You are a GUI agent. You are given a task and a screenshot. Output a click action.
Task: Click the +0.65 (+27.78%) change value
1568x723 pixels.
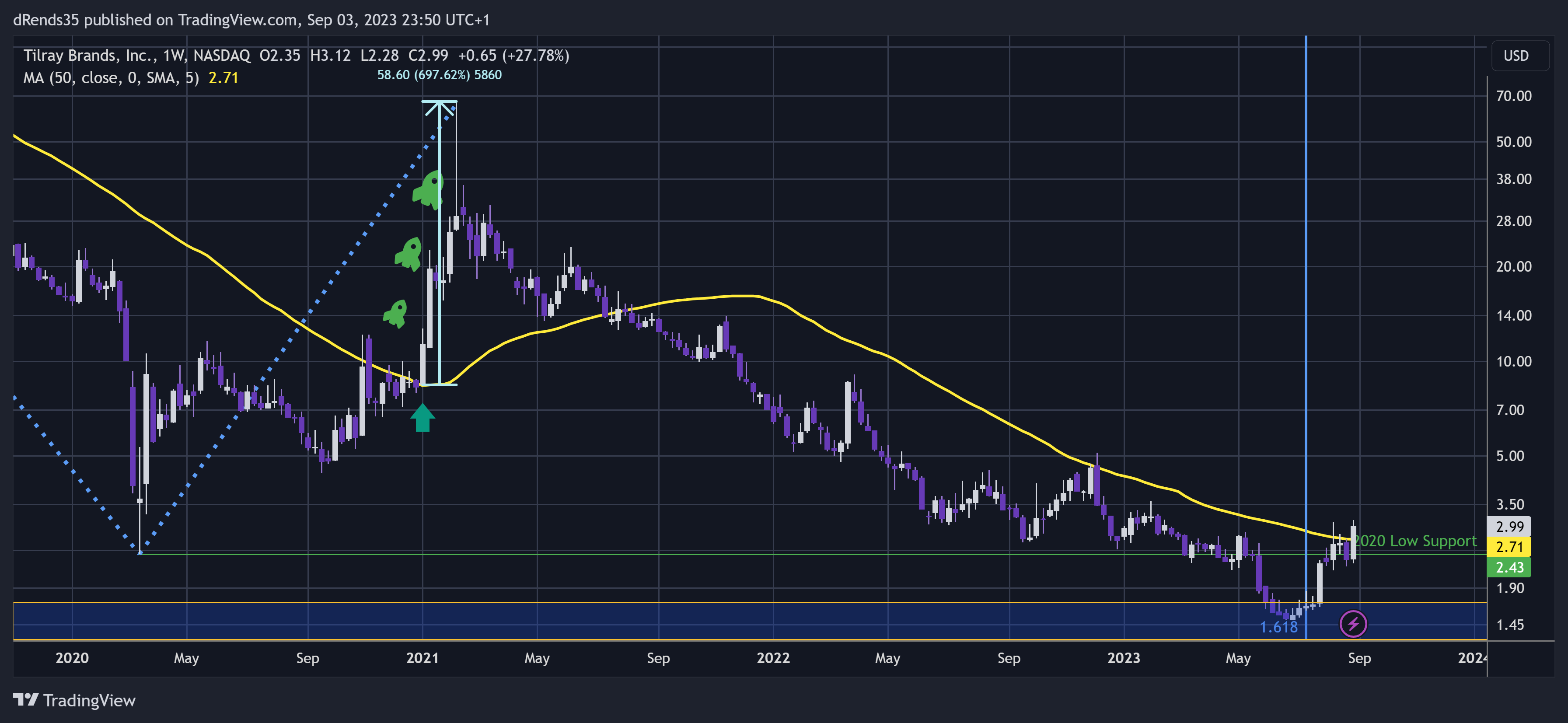[514, 56]
